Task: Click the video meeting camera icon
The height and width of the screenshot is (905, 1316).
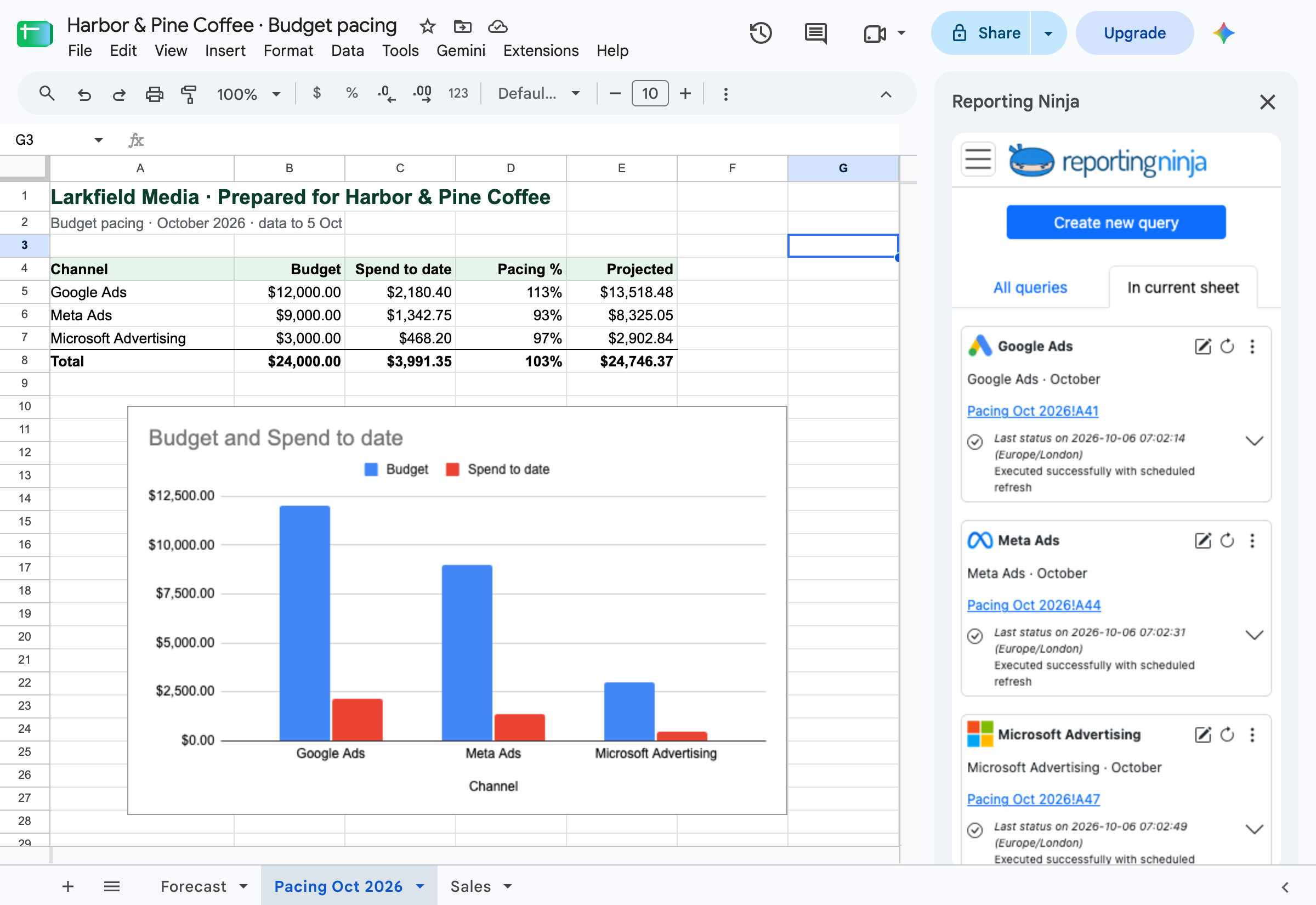Action: [875, 33]
